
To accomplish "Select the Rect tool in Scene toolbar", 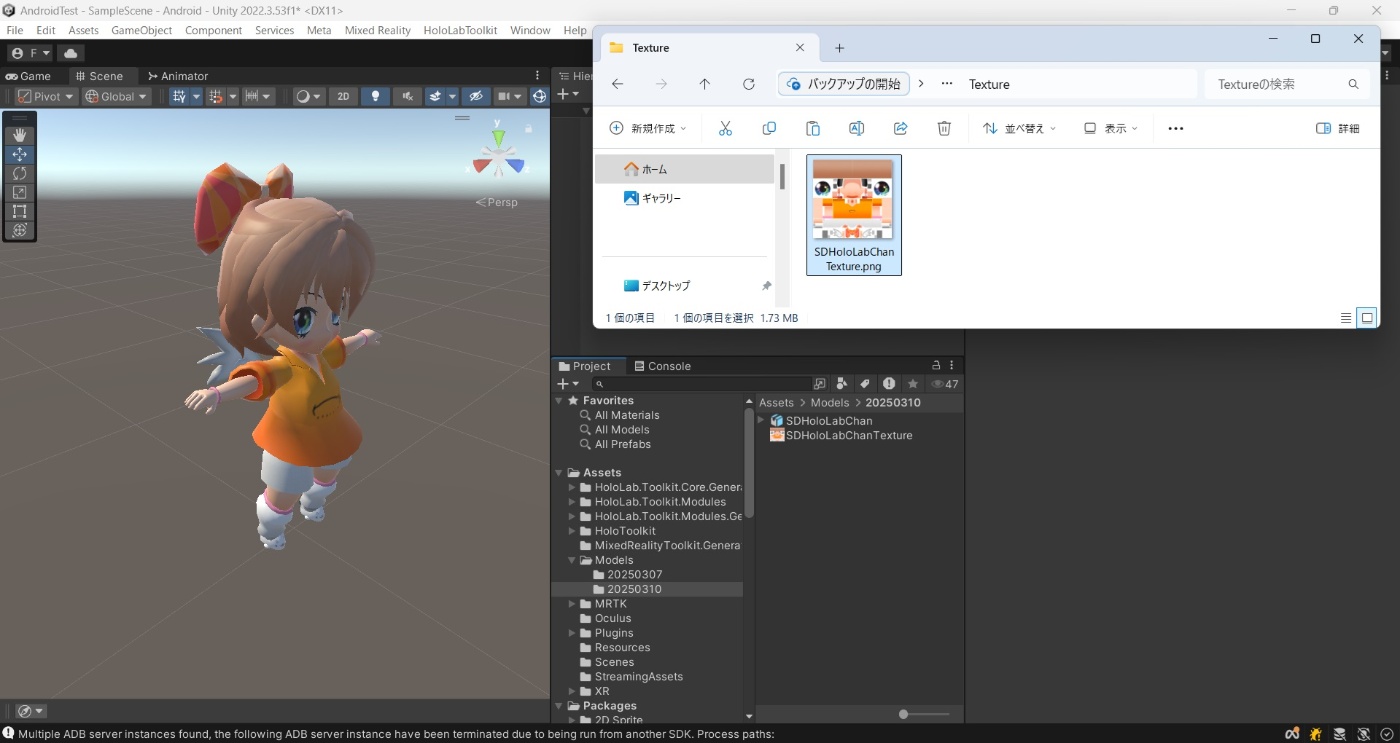I will pos(19,211).
